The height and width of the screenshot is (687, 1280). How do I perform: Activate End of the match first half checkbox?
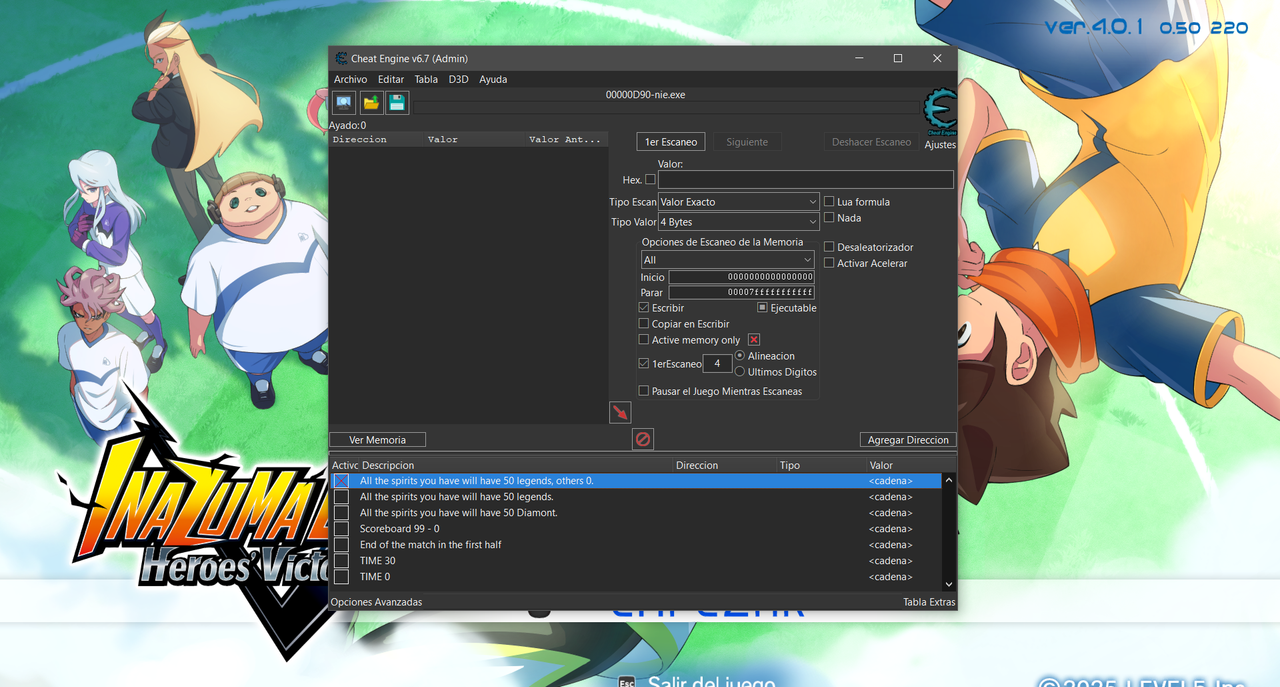(x=342, y=545)
